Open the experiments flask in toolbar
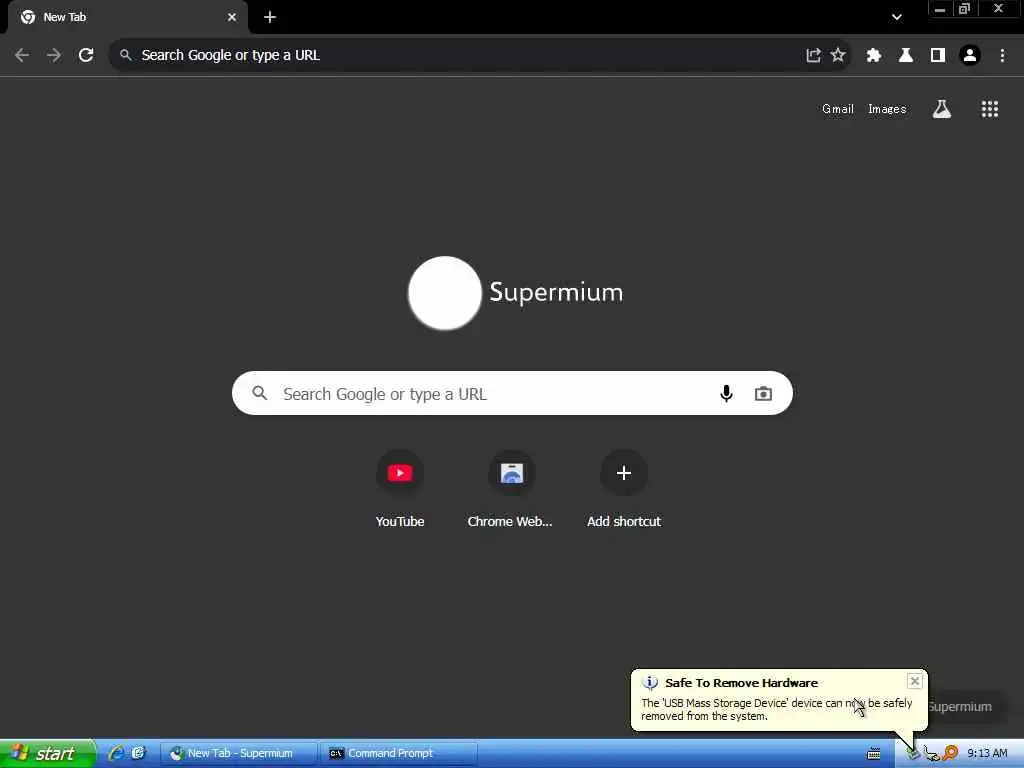 click(x=905, y=55)
